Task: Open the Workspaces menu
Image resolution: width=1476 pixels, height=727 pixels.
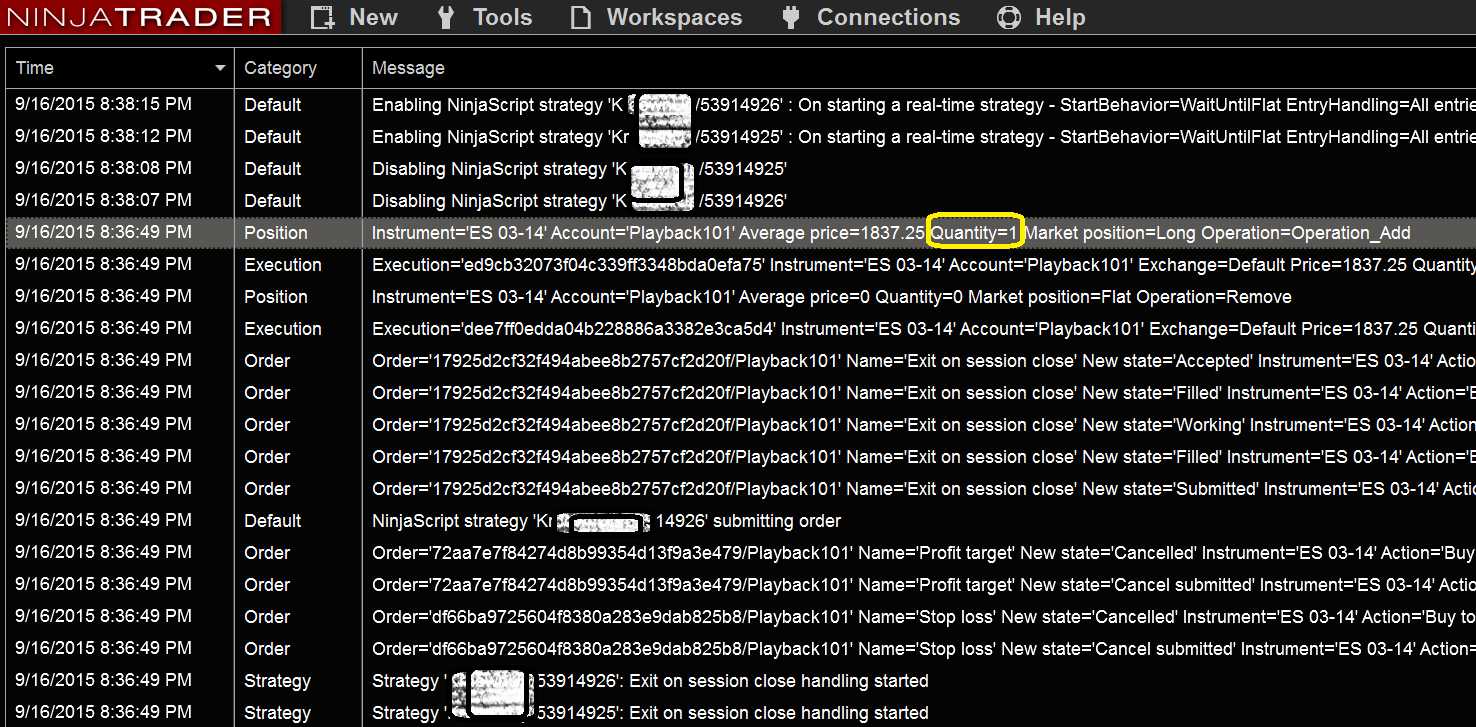Action: [656, 17]
